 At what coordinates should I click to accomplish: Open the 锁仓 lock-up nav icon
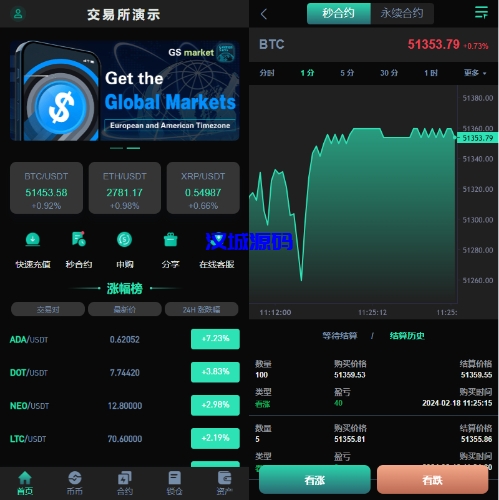point(175,478)
